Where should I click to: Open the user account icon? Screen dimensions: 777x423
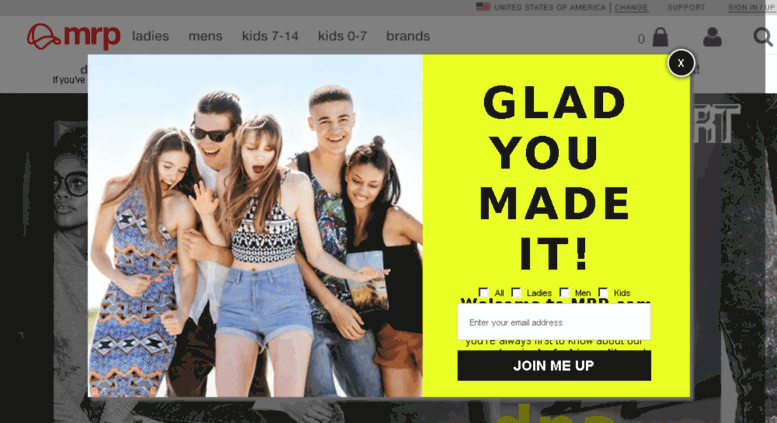point(712,37)
